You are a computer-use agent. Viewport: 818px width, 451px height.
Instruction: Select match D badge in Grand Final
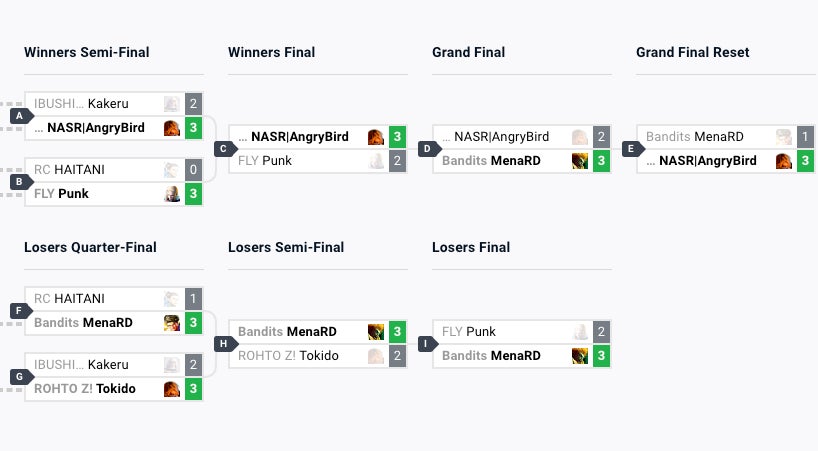[x=427, y=149]
